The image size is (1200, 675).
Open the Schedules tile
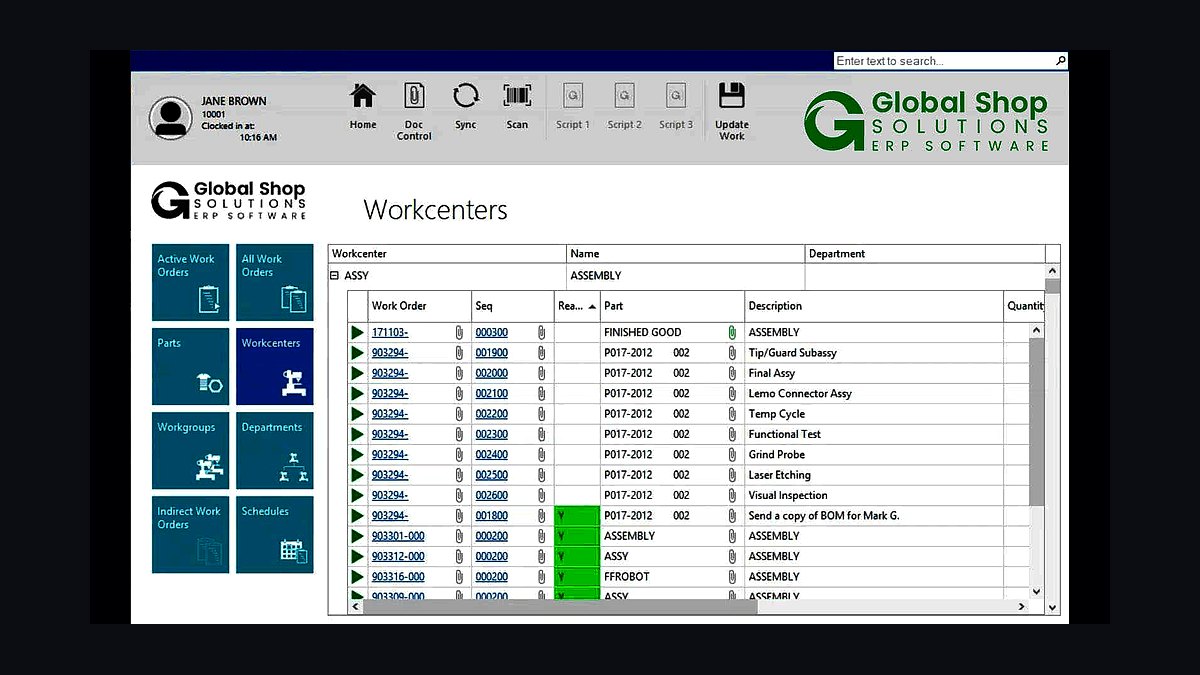274,534
